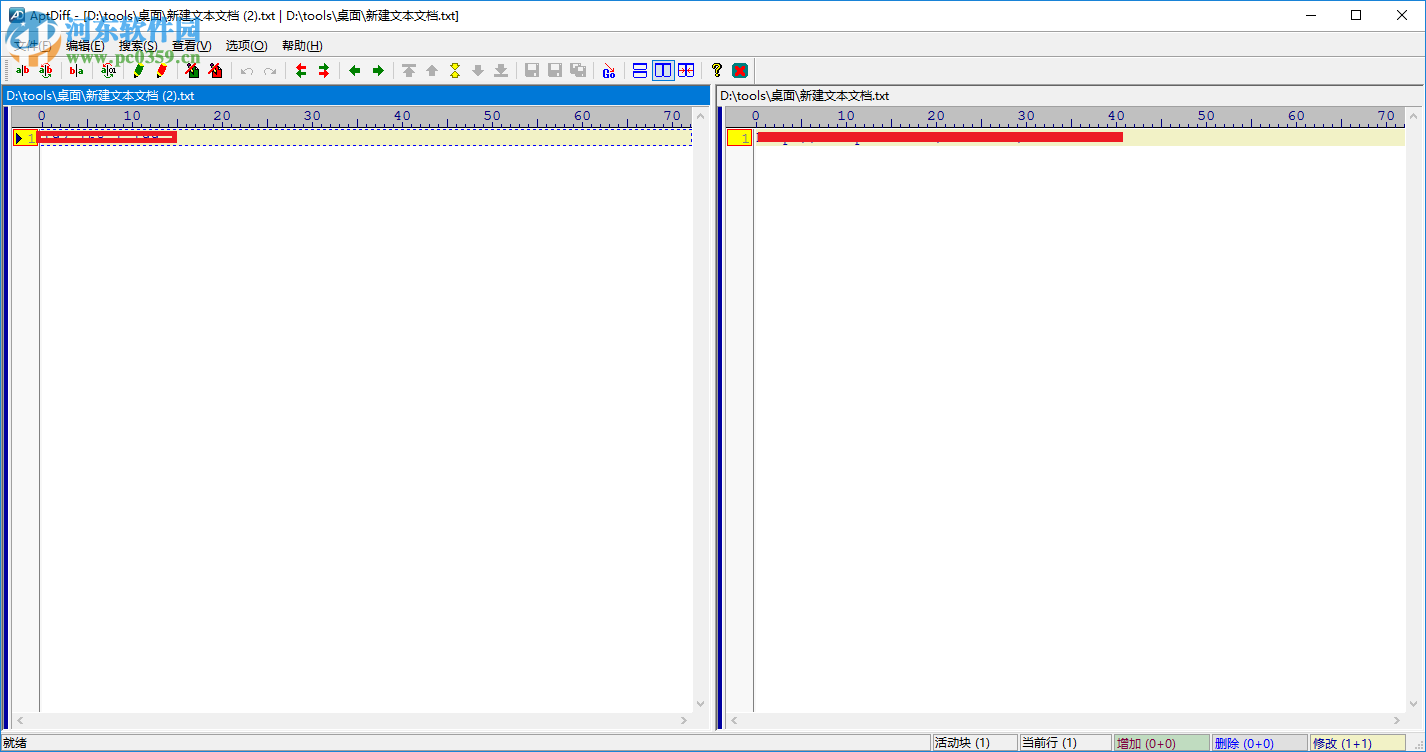The height and width of the screenshot is (752, 1426).
Task: Click the a|b compare files icon
Action: pyautogui.click(x=22, y=70)
